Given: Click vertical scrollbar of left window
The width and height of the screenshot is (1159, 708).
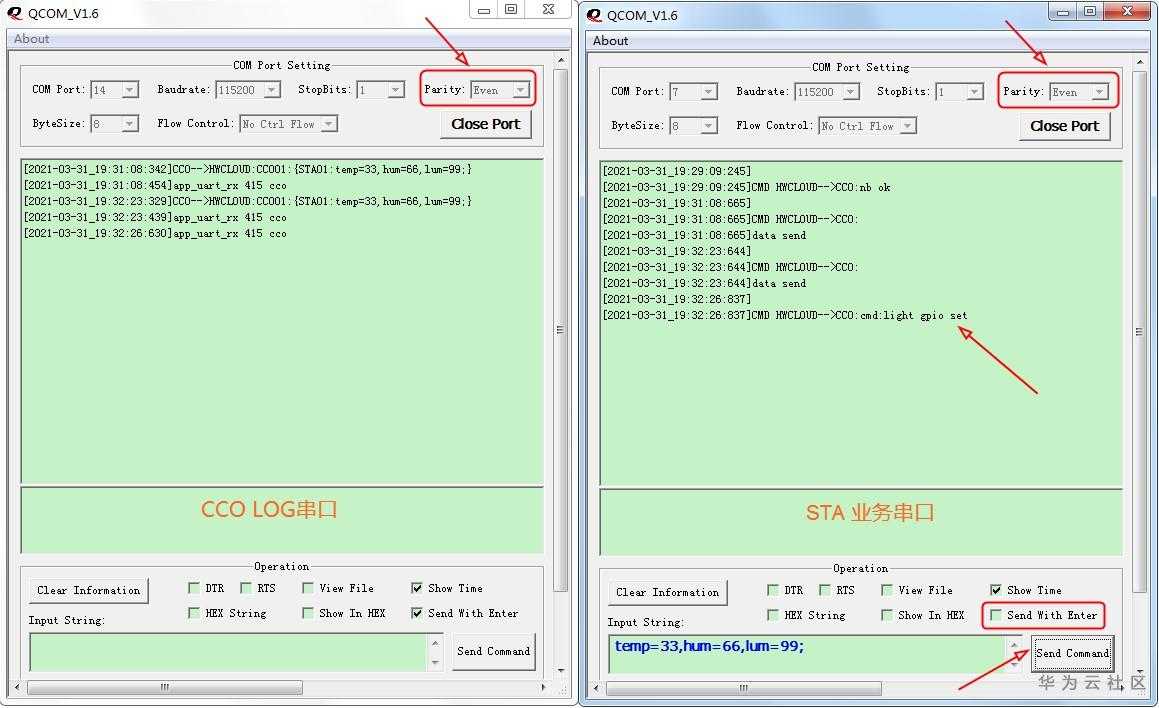Looking at the screenshot, I should click(561, 330).
